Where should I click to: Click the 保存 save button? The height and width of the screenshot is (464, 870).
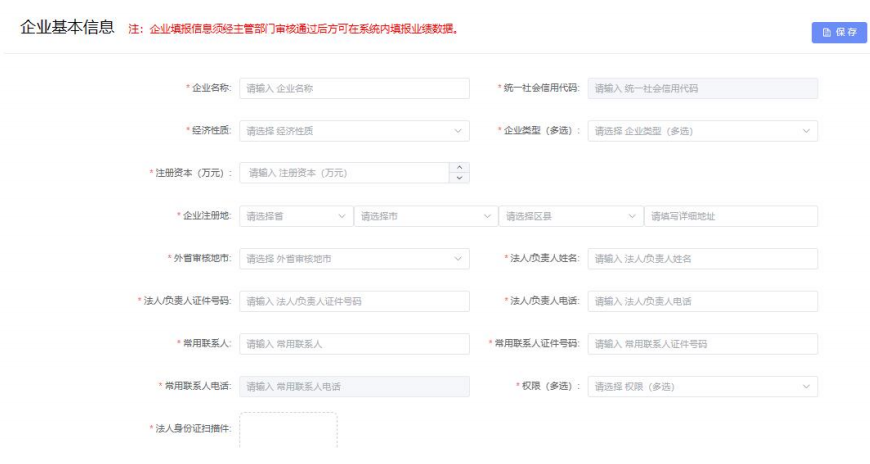point(839,32)
